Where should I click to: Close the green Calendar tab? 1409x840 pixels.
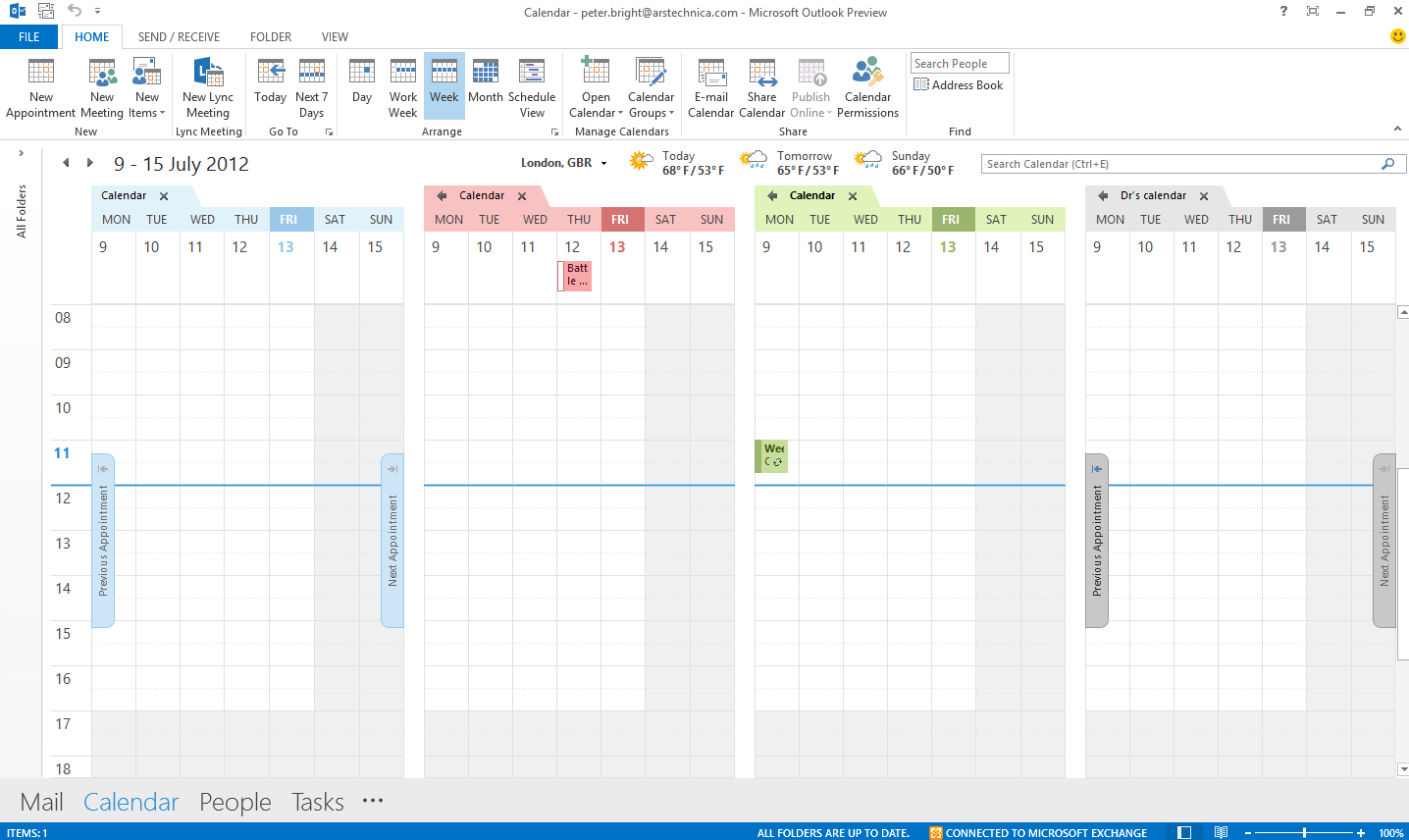[x=853, y=196]
